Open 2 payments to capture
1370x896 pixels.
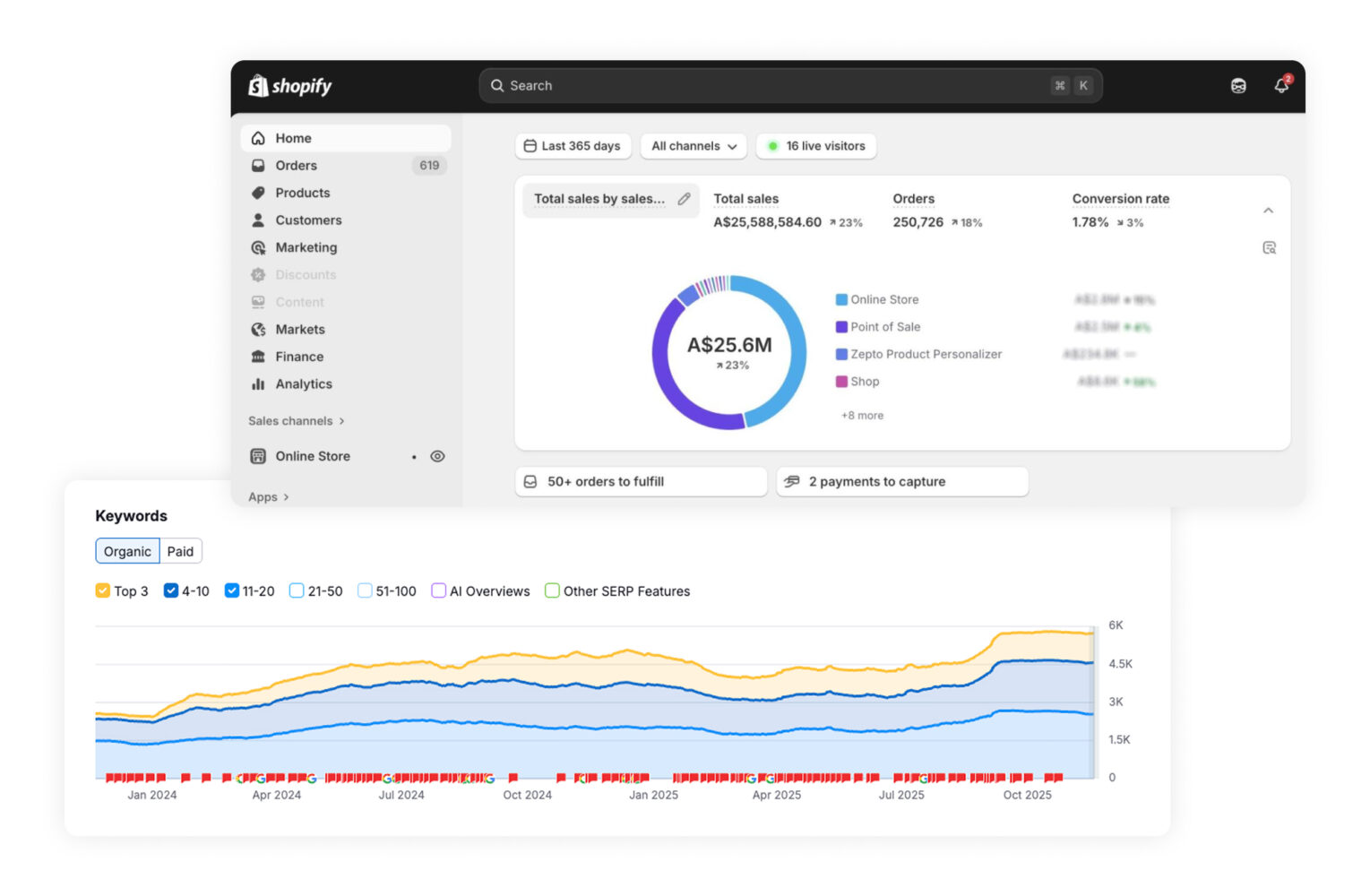tap(901, 481)
